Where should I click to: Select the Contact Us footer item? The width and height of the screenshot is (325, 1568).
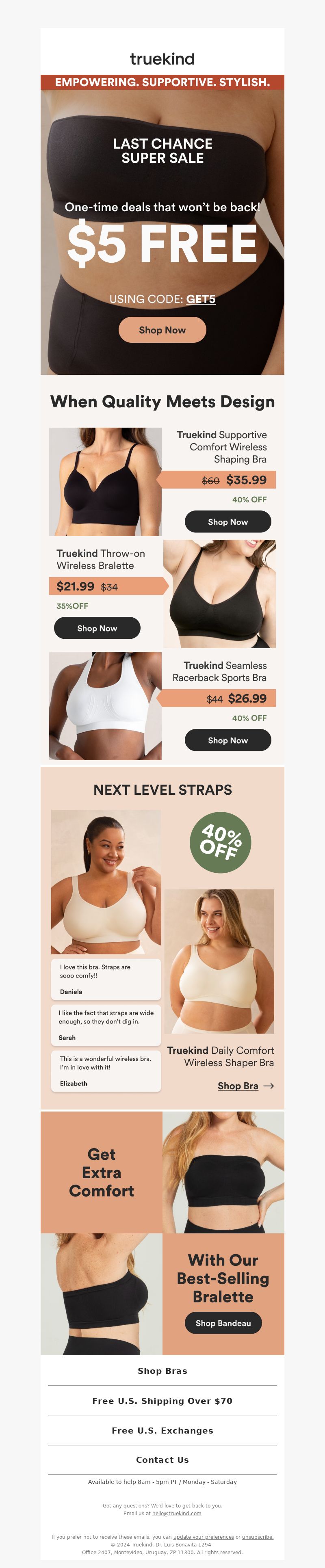(162, 1460)
